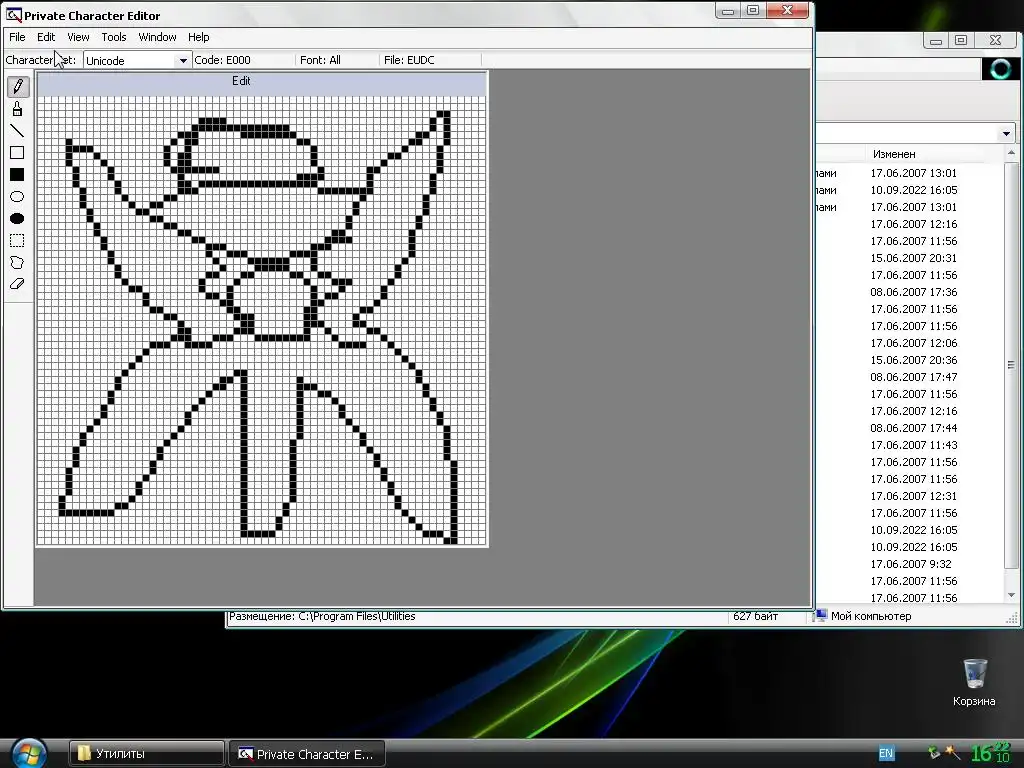Viewport: 1024px width, 768px height.
Task: Click the Размещение path in status bar
Action: click(322, 616)
